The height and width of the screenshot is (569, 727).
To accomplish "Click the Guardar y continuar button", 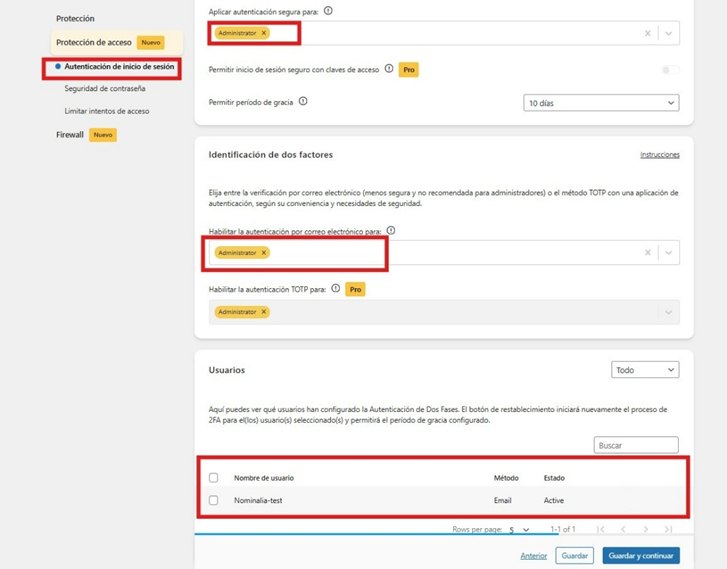I will 641,556.
